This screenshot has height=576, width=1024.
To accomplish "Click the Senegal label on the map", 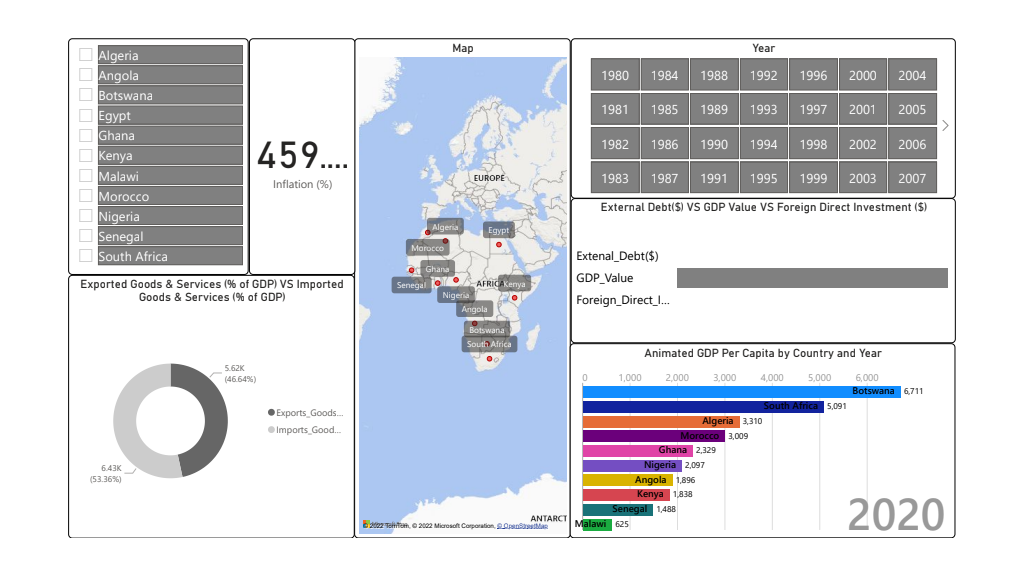I will coord(411,285).
